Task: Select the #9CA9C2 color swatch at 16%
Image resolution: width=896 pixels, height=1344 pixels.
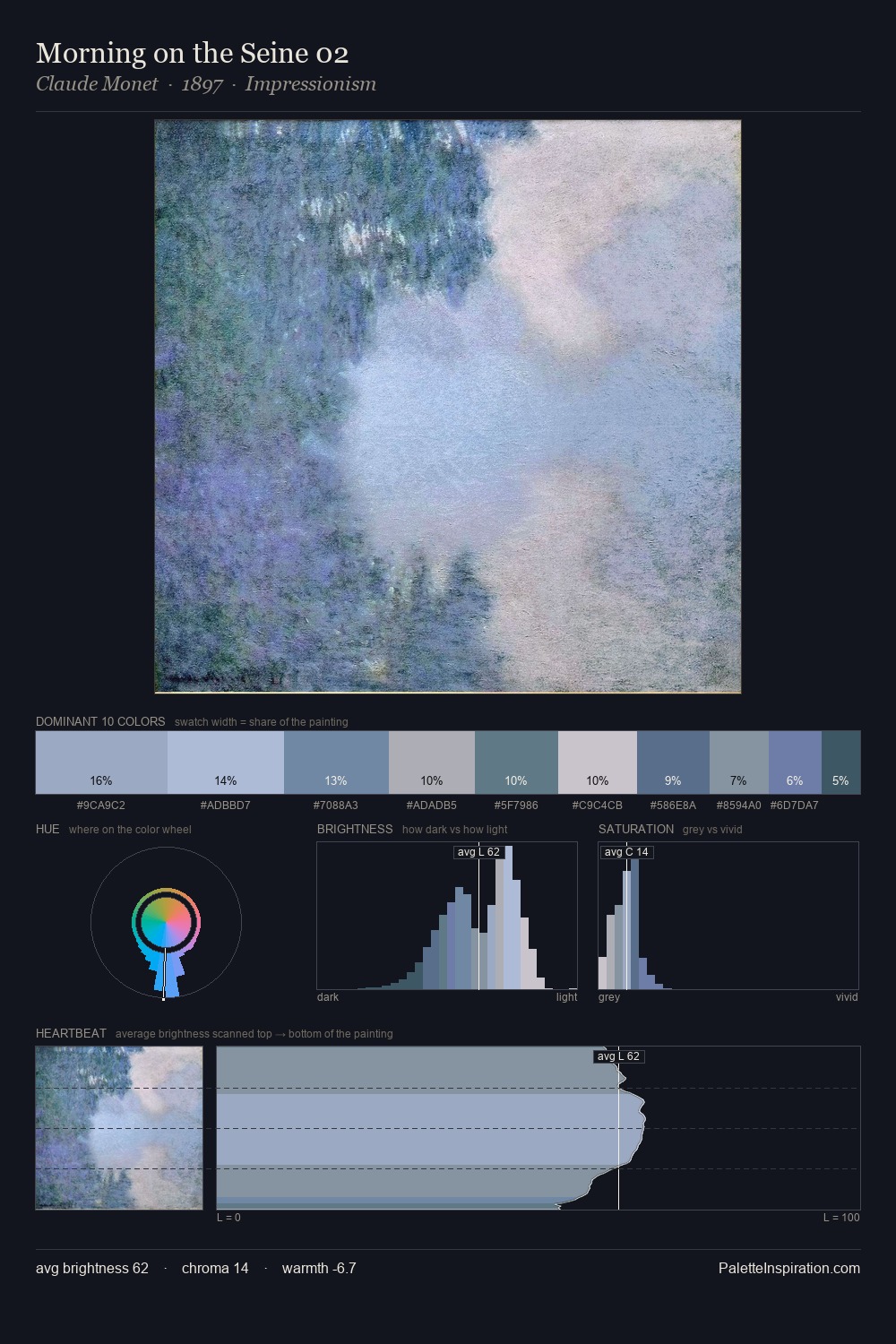Action: (x=101, y=762)
